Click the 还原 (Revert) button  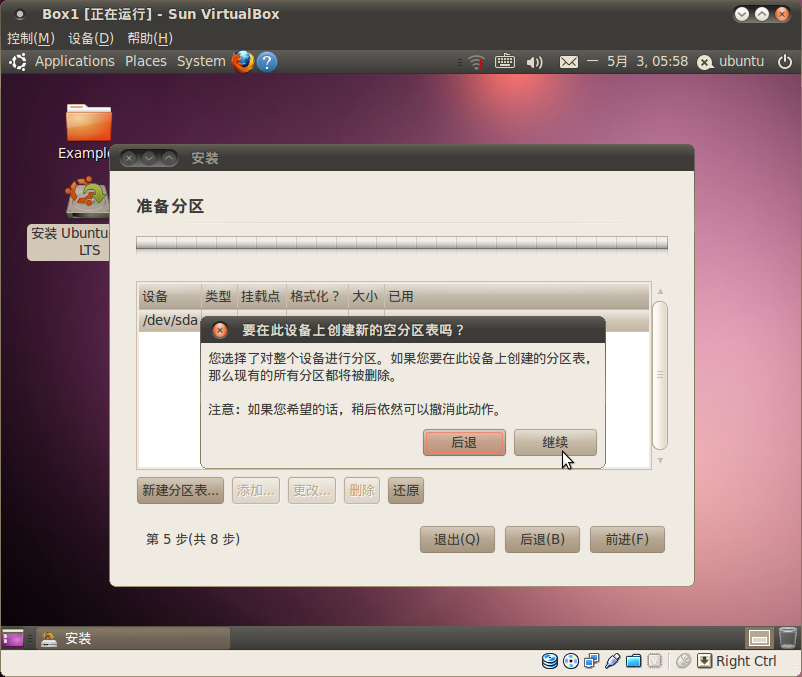(406, 491)
